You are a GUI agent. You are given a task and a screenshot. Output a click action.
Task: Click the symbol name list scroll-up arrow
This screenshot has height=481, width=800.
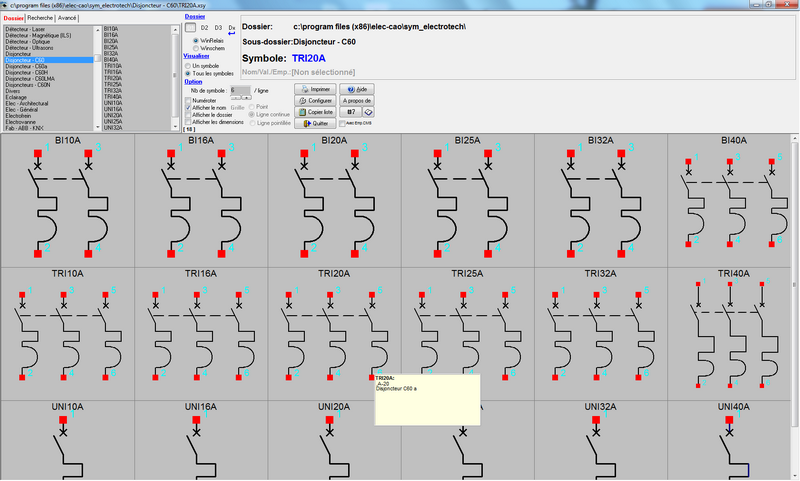(176, 30)
